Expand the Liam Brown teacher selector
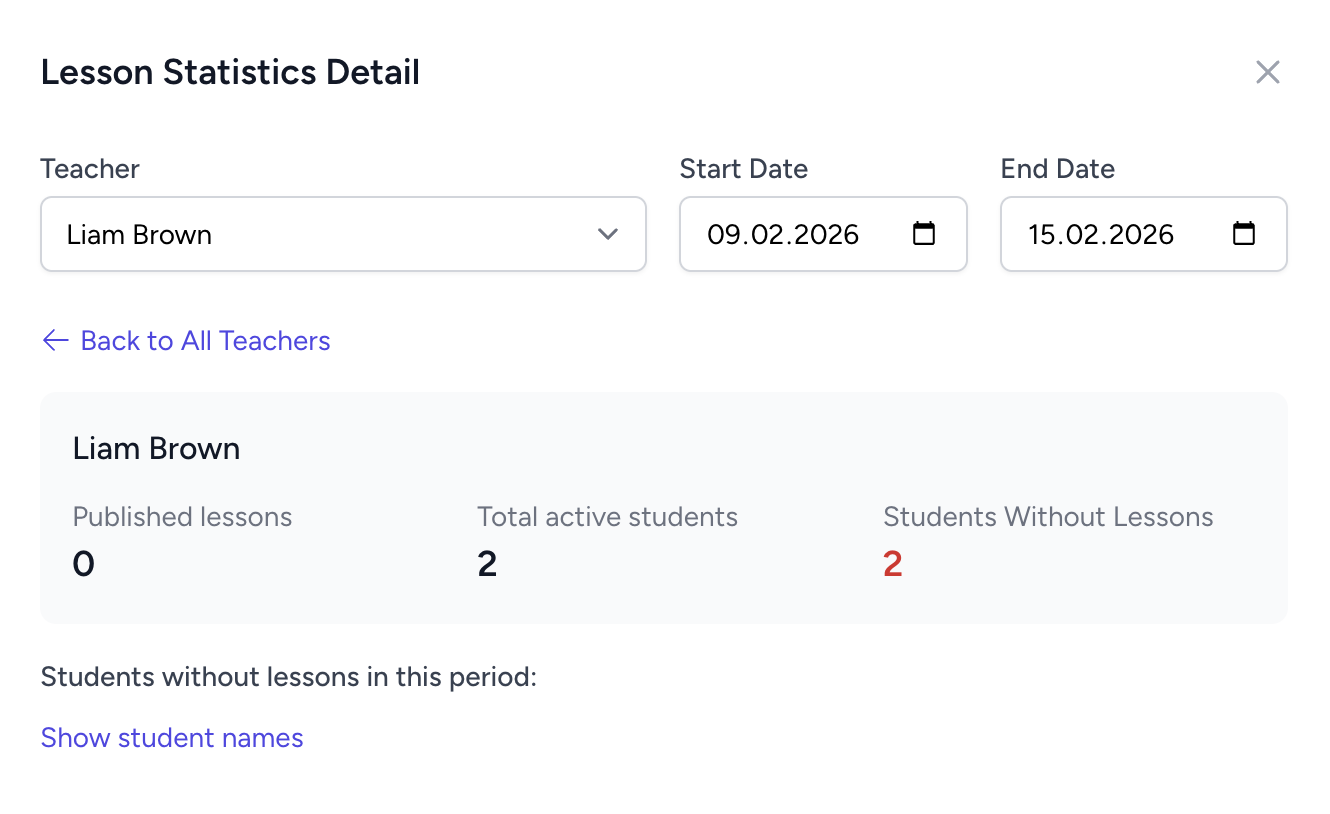The height and width of the screenshot is (814, 1330). [343, 234]
